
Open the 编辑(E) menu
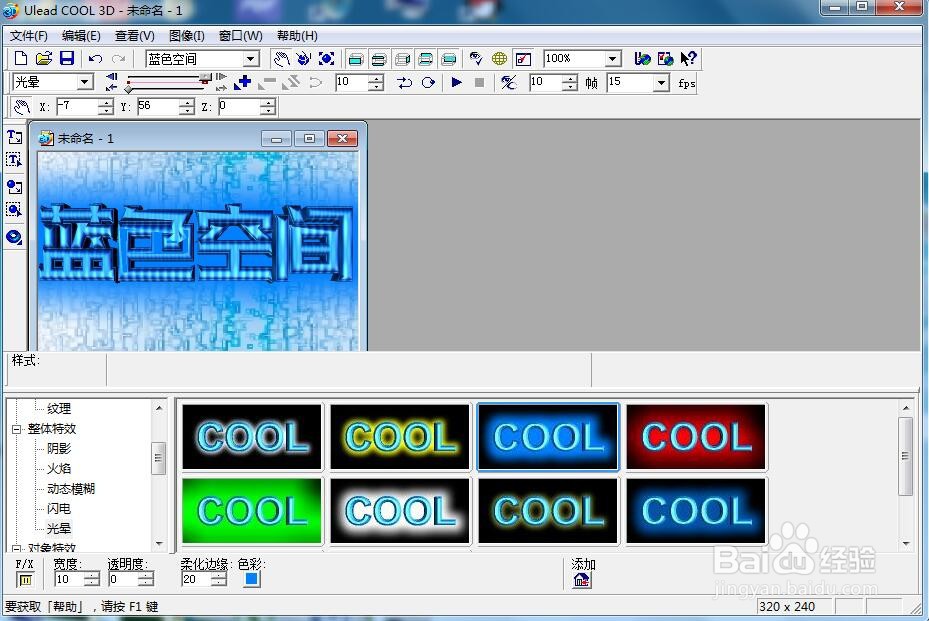point(81,36)
